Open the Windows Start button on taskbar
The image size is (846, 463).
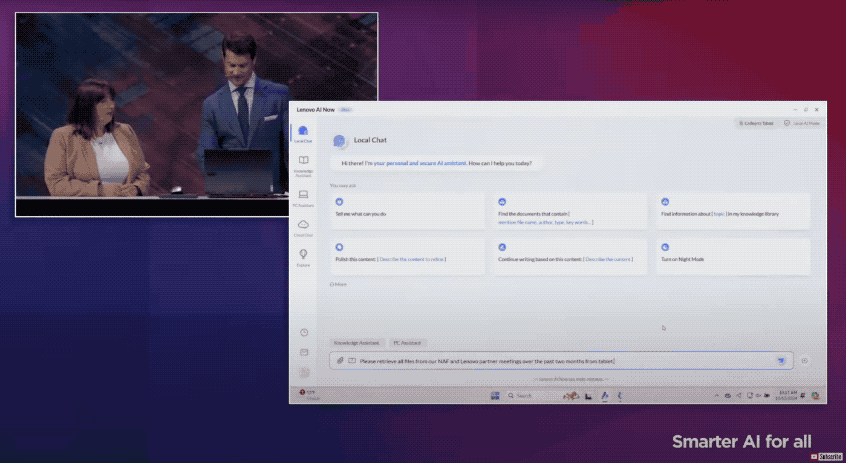pyautogui.click(x=495, y=396)
